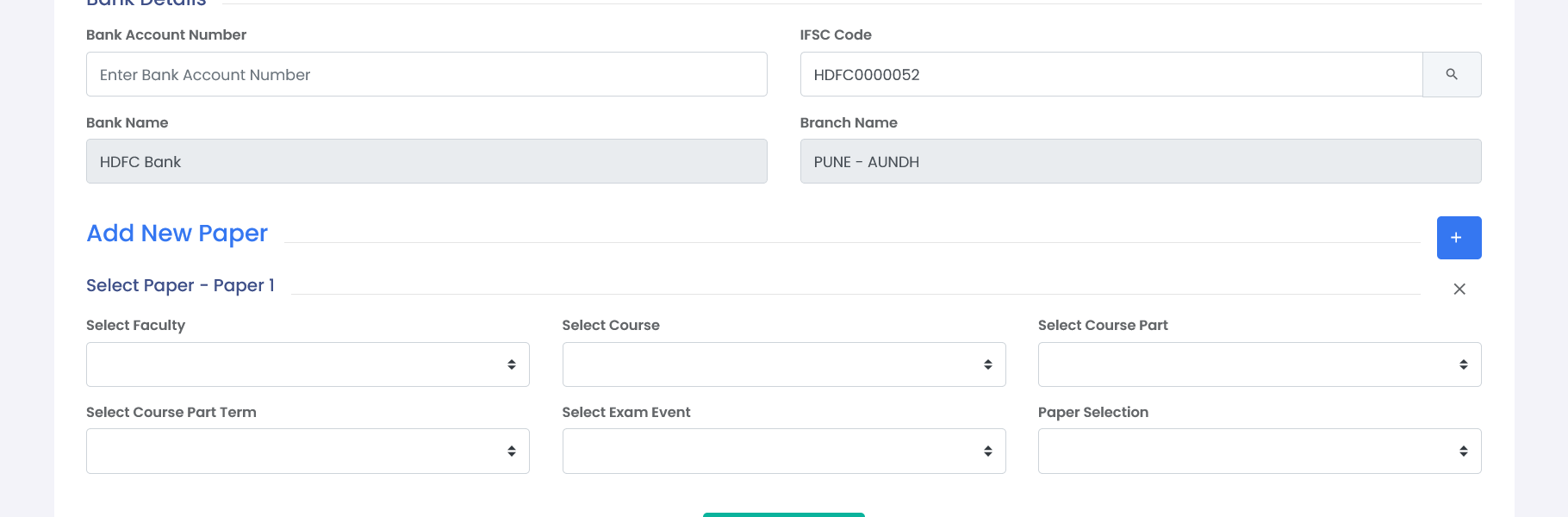The height and width of the screenshot is (517, 1568).
Task: Open the Select Faculty dropdown
Action: tap(308, 364)
